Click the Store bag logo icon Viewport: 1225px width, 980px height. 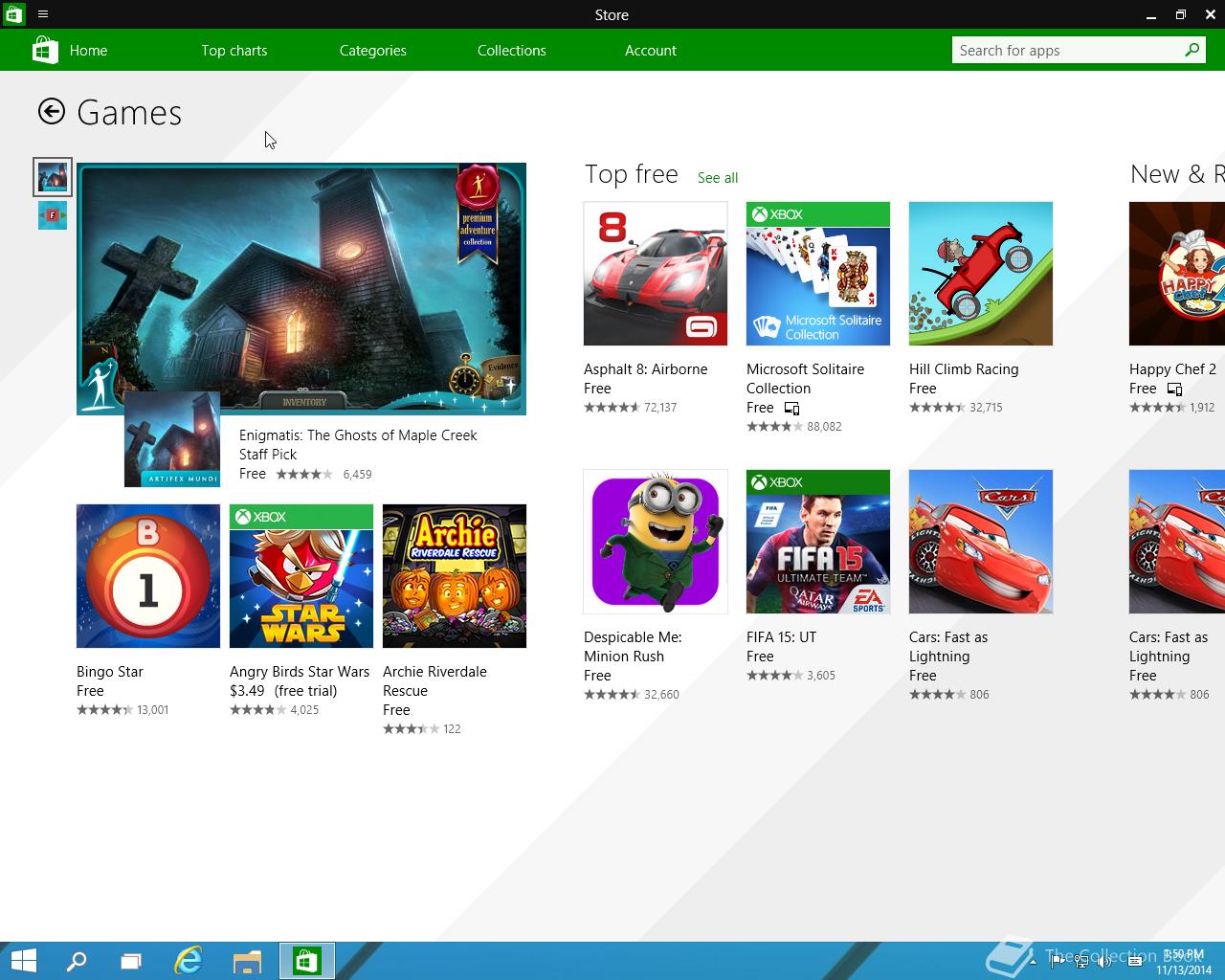tap(45, 50)
